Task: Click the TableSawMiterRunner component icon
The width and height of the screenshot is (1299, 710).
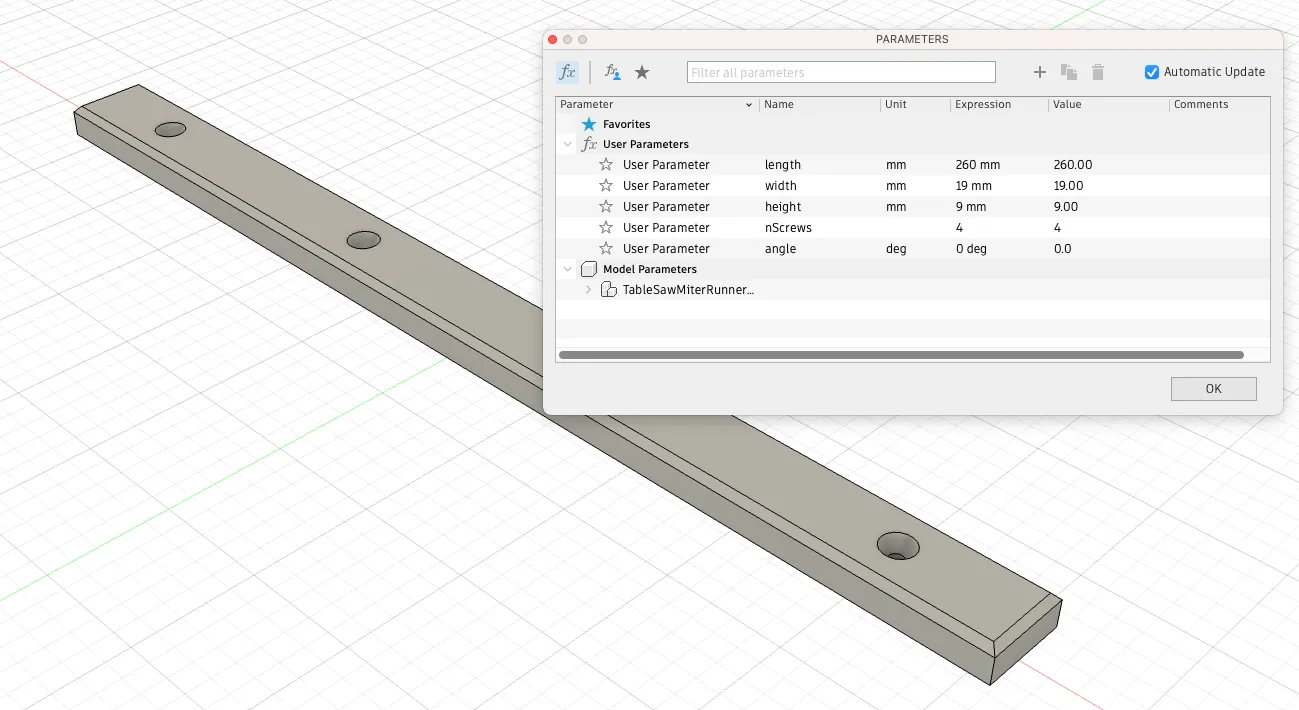Action: [609, 290]
